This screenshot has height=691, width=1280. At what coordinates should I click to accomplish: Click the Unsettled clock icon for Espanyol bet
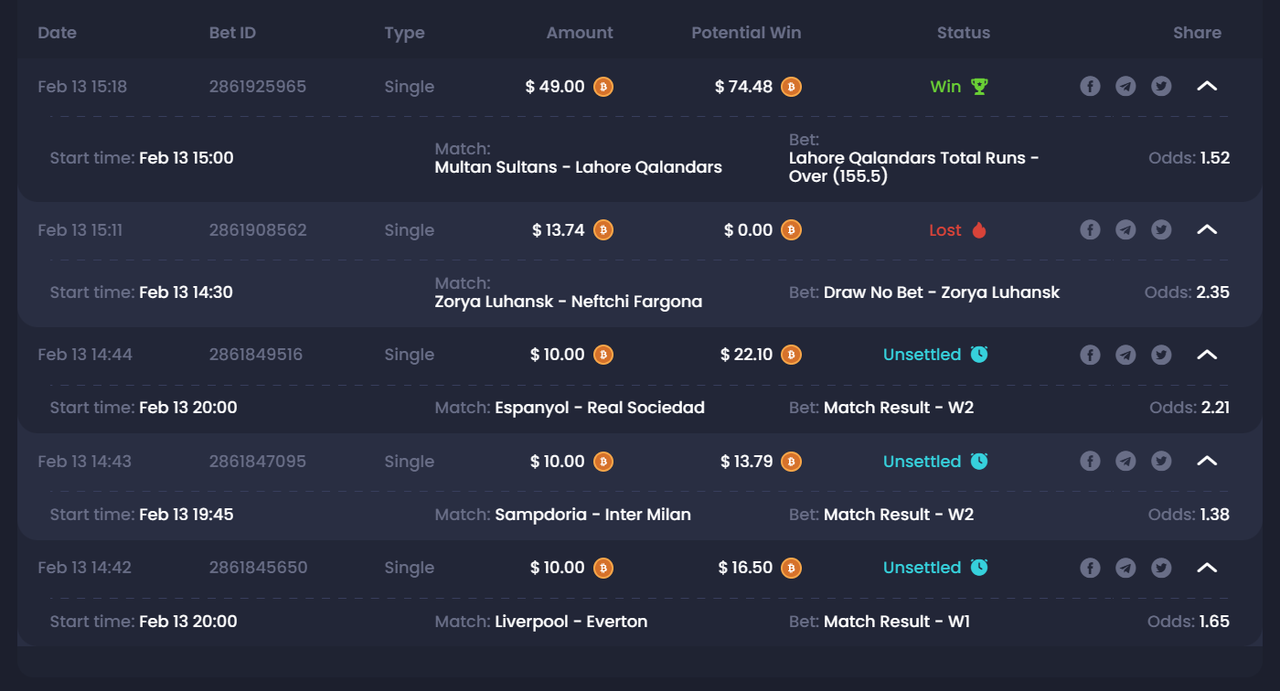click(x=979, y=354)
